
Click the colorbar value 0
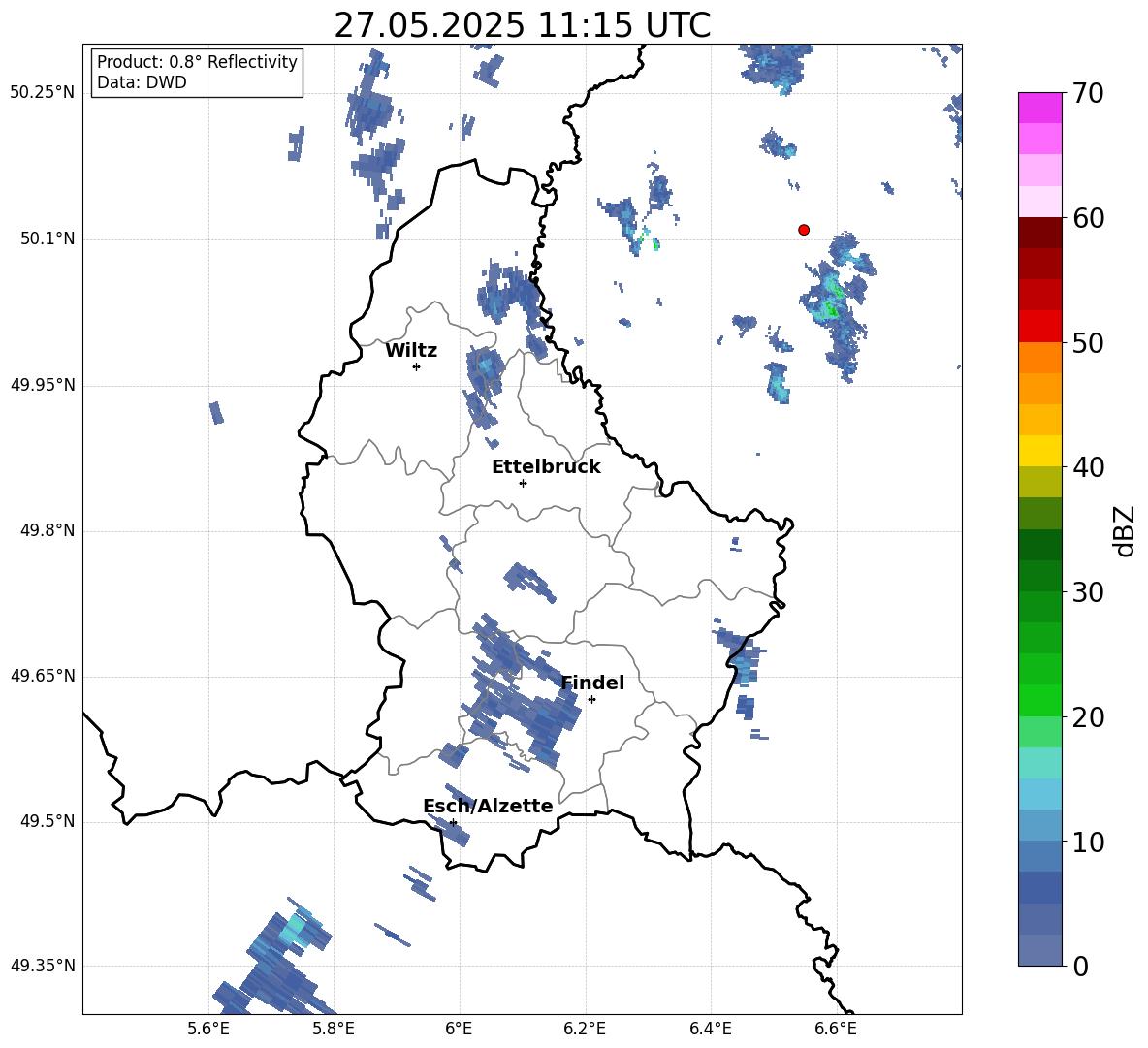[x=1080, y=967]
